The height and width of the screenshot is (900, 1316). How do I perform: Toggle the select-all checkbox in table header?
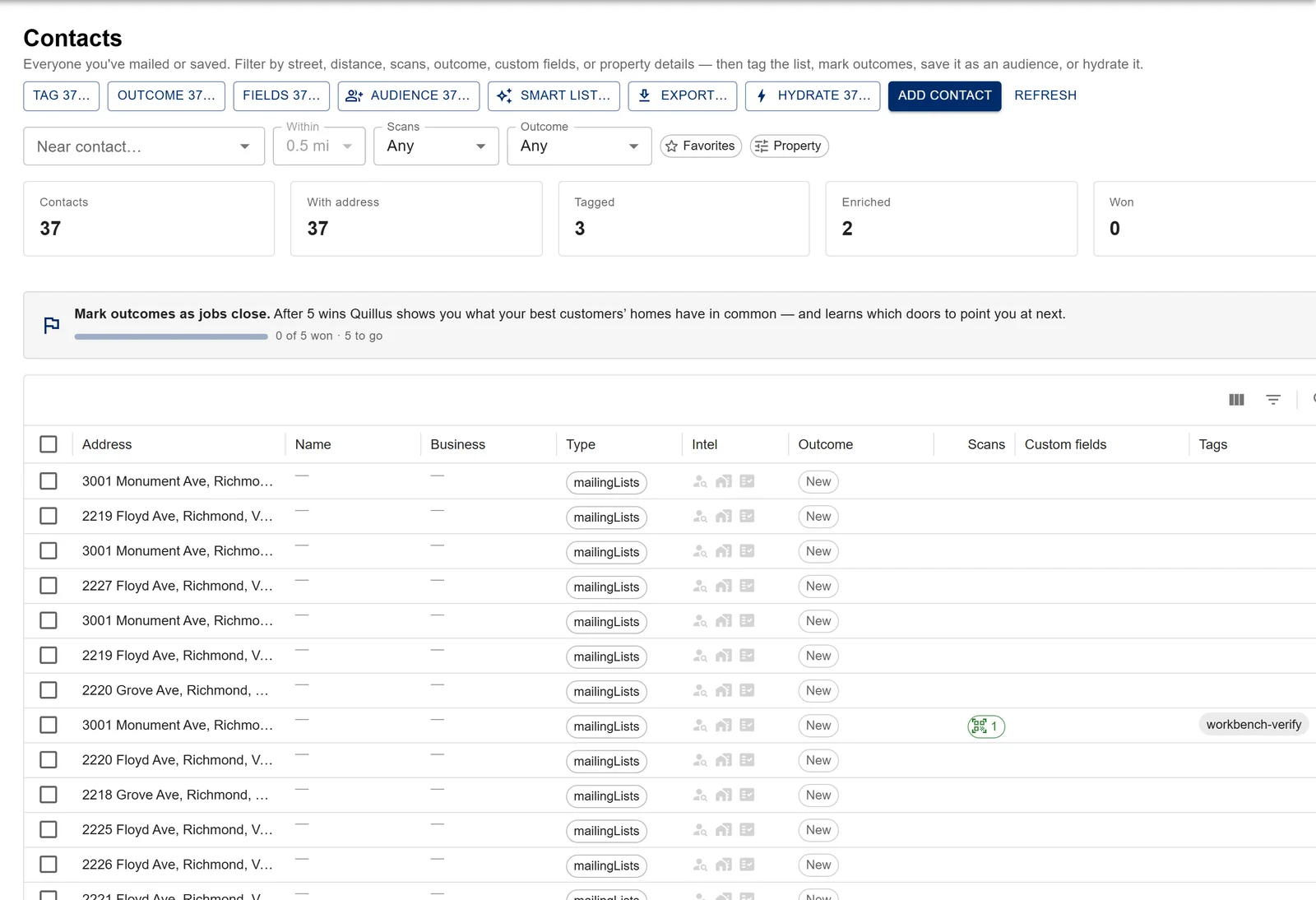pos(49,444)
